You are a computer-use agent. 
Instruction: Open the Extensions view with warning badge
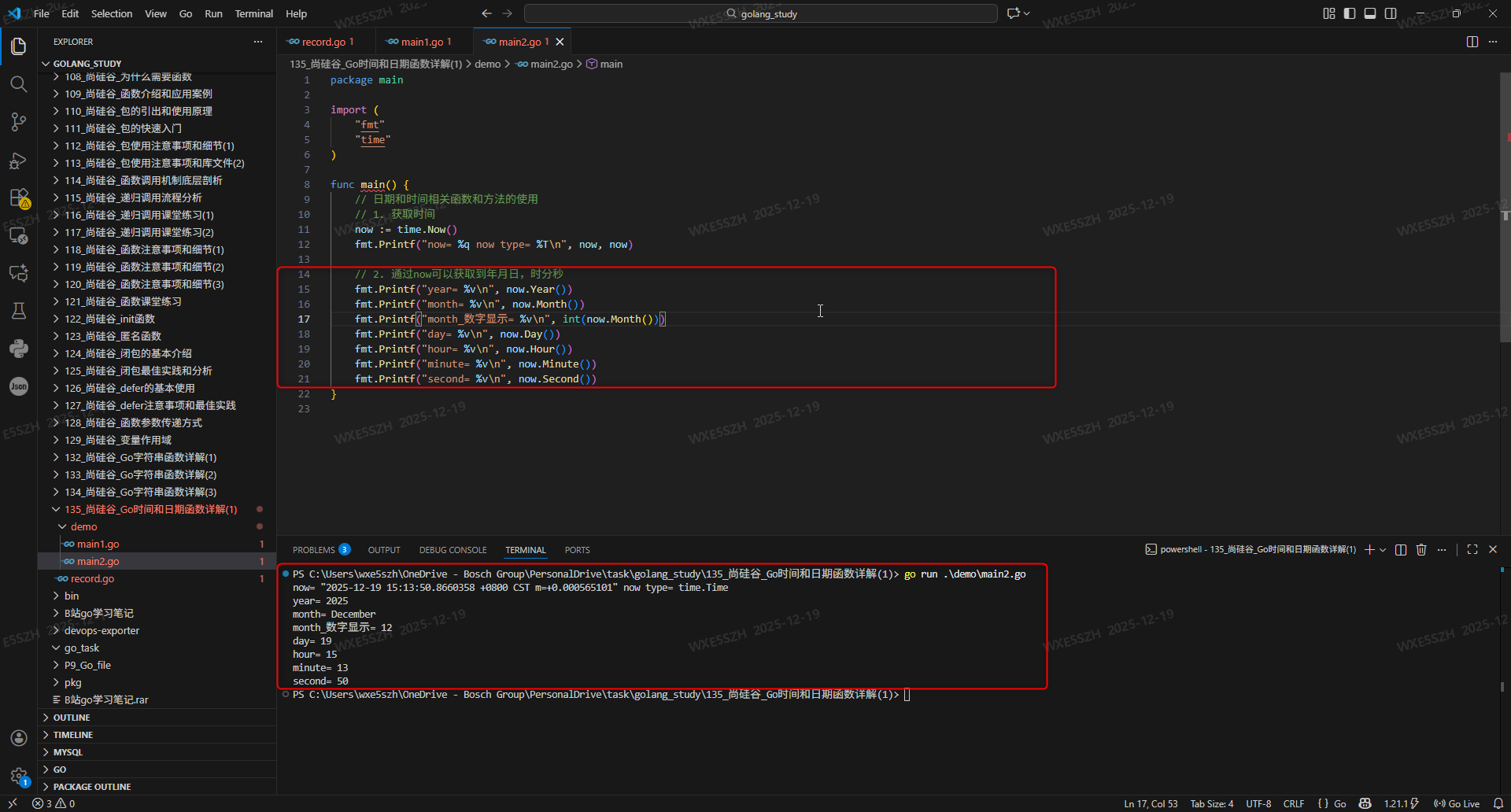19,197
